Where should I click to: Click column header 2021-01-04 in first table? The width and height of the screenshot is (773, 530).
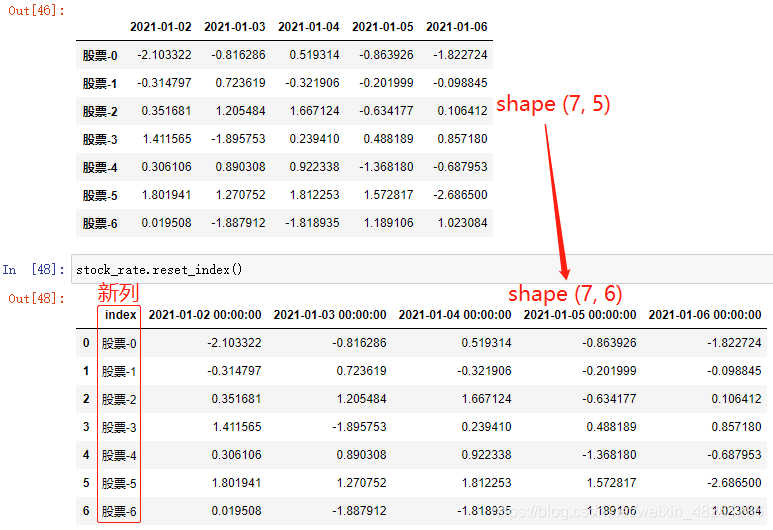[x=309, y=27]
